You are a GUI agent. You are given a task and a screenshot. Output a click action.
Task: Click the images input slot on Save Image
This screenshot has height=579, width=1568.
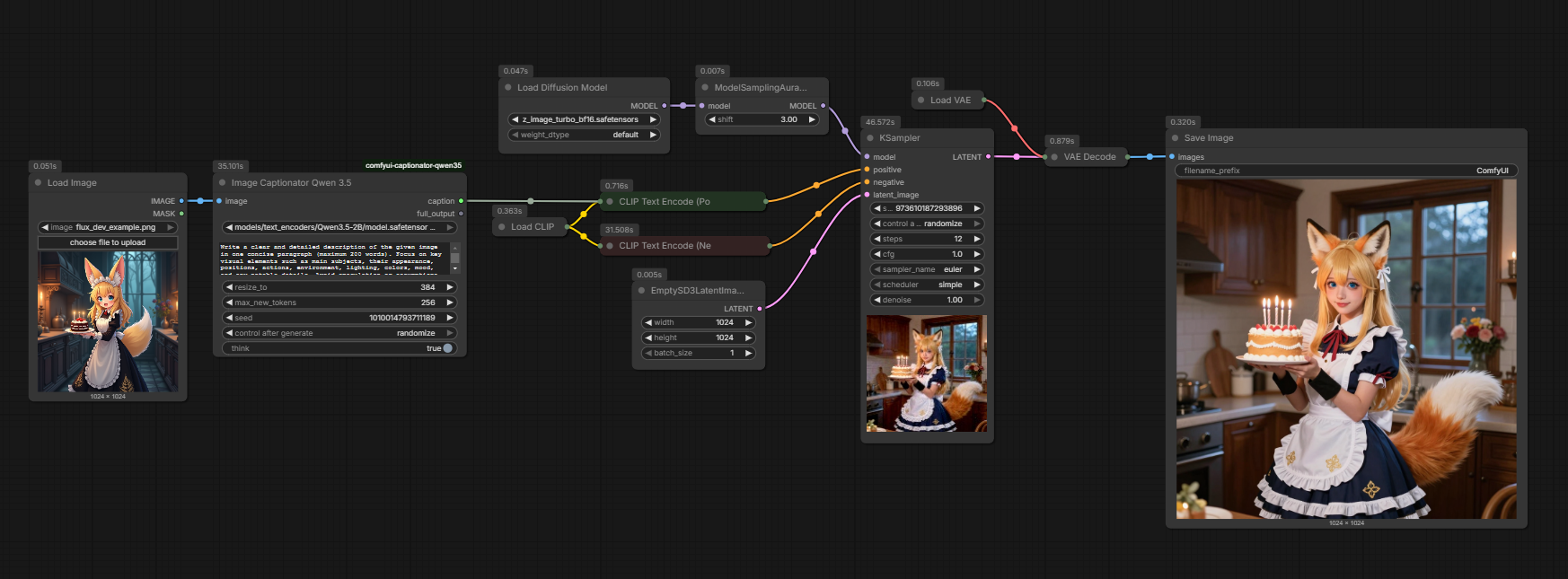click(1172, 157)
